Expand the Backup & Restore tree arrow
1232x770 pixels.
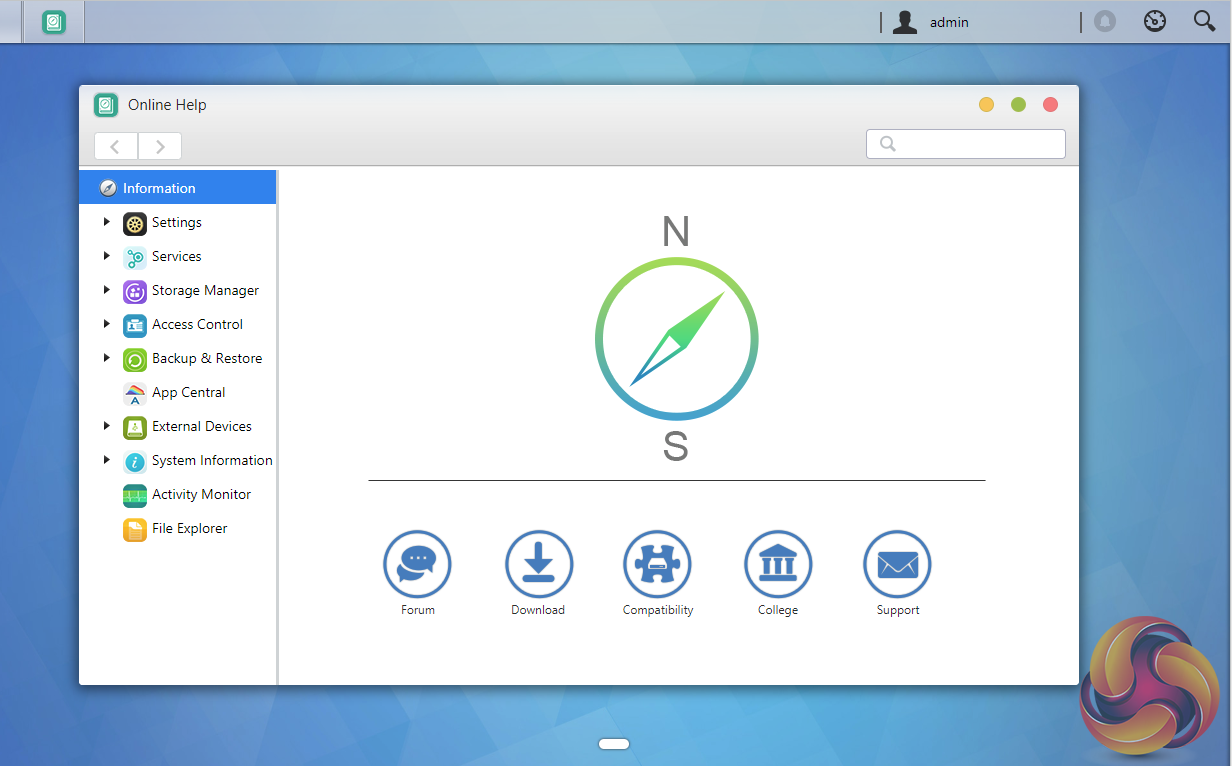pyautogui.click(x=107, y=358)
